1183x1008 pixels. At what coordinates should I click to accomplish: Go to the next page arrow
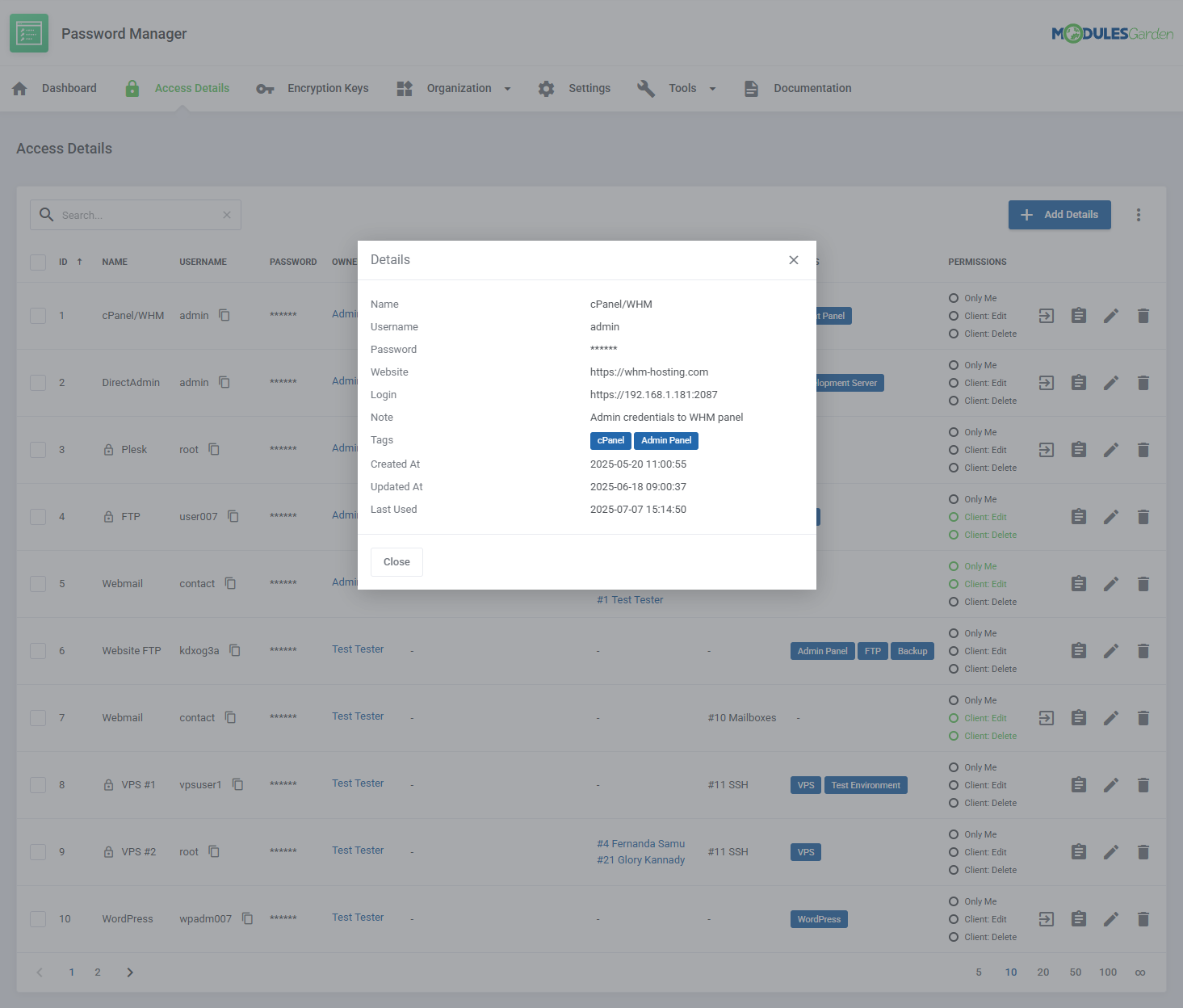point(130,972)
